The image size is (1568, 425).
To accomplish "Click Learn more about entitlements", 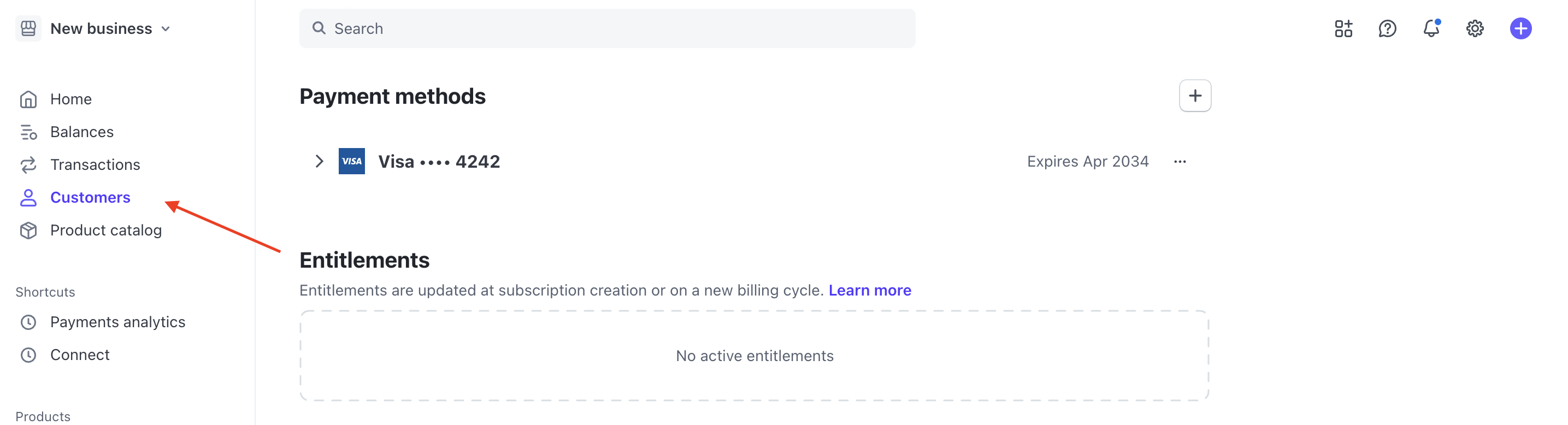I will coord(870,291).
